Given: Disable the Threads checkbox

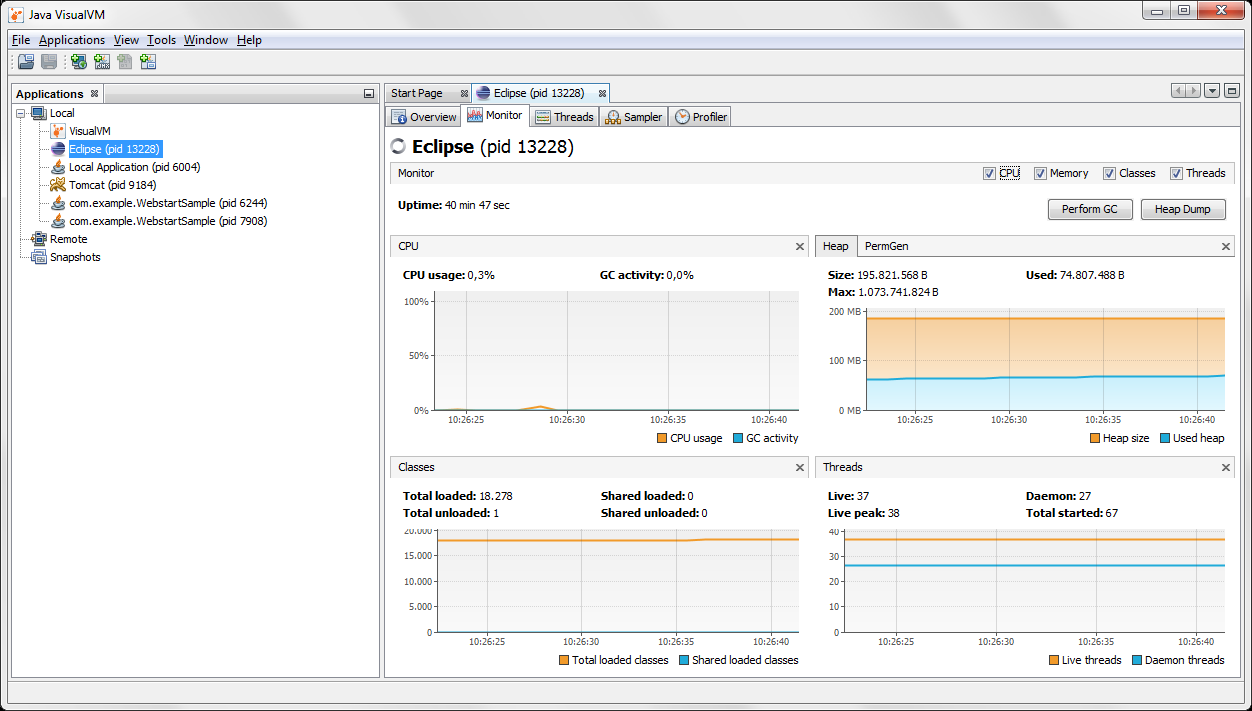Looking at the screenshot, I should point(1176,173).
